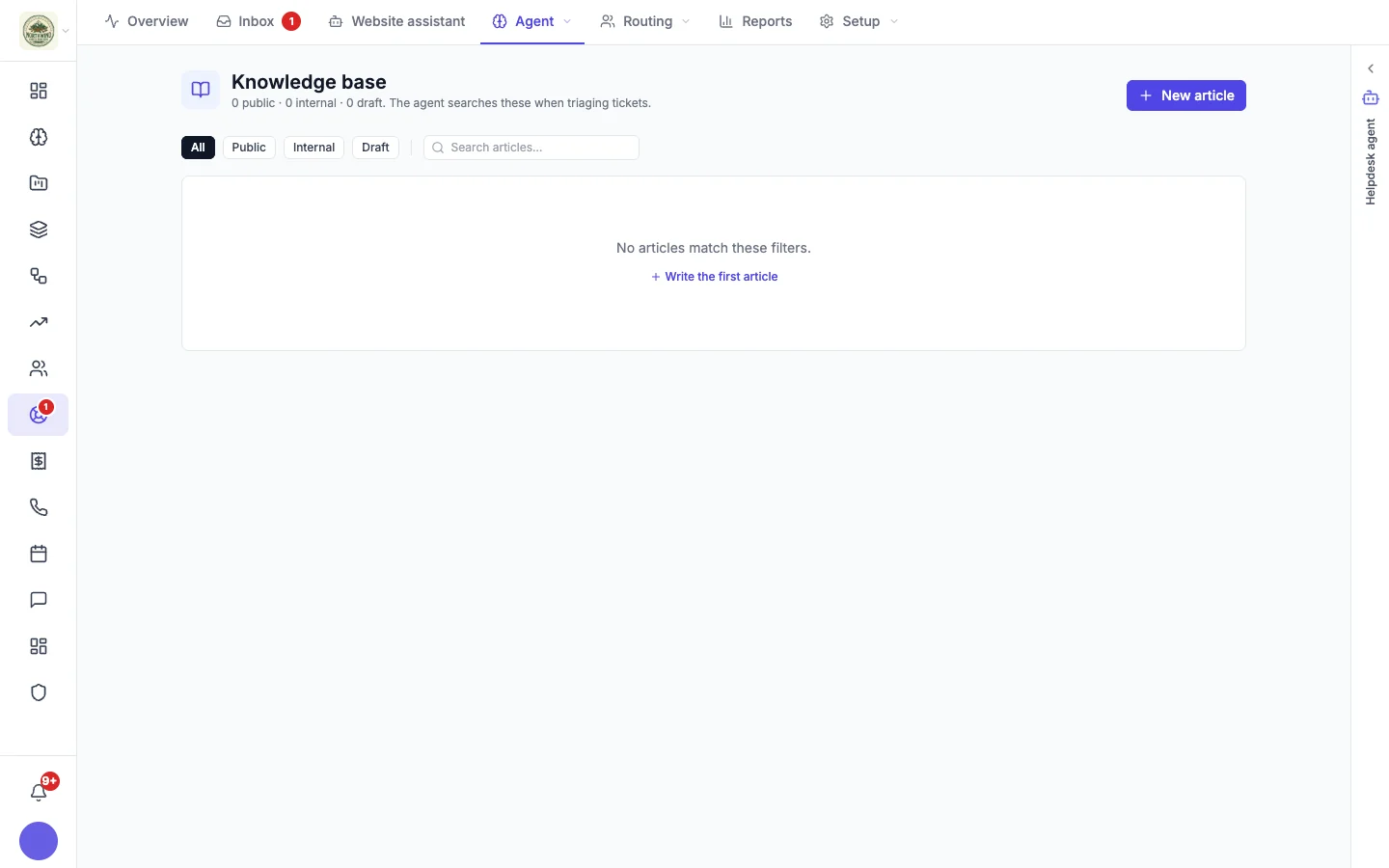
Task: Expand the Setup menu dropdown
Action: click(894, 21)
